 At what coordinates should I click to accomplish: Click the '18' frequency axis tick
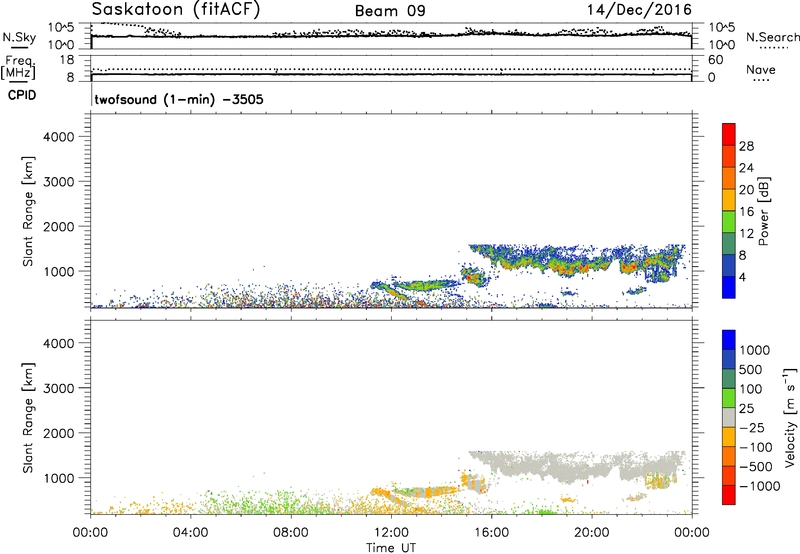coord(67,60)
